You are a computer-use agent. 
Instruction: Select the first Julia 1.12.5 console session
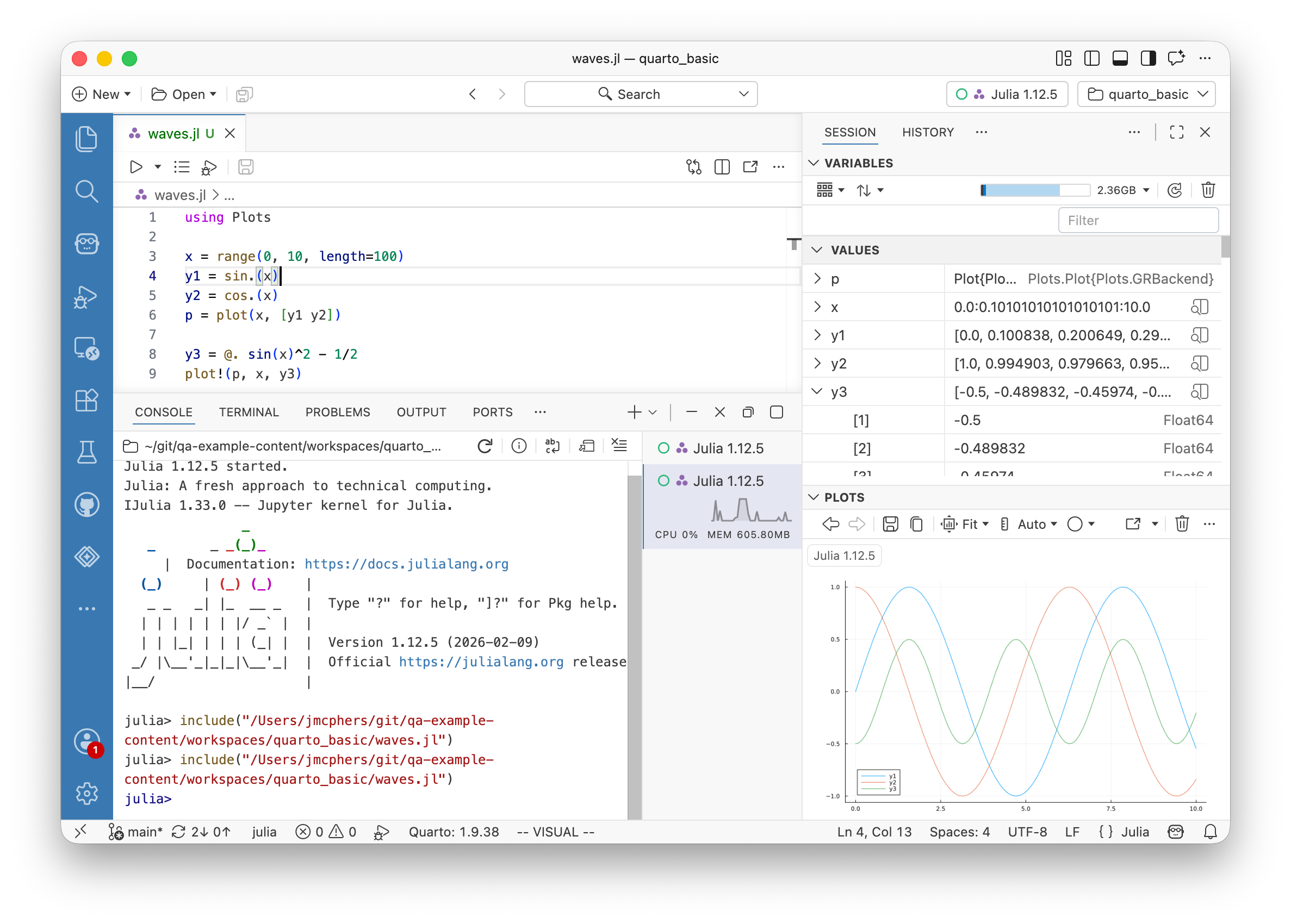coord(722,449)
